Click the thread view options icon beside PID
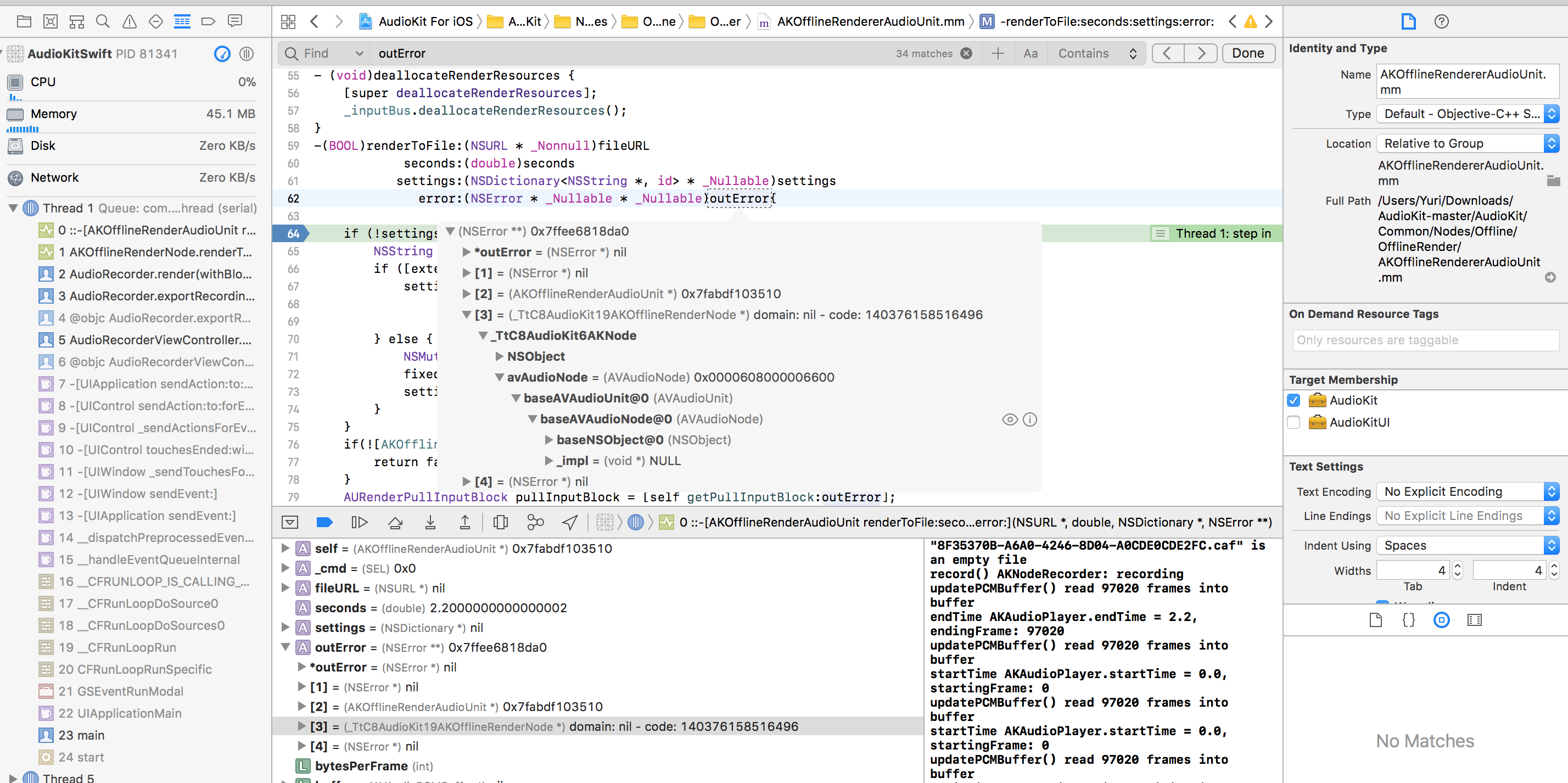This screenshot has width=1568, height=783. point(247,54)
